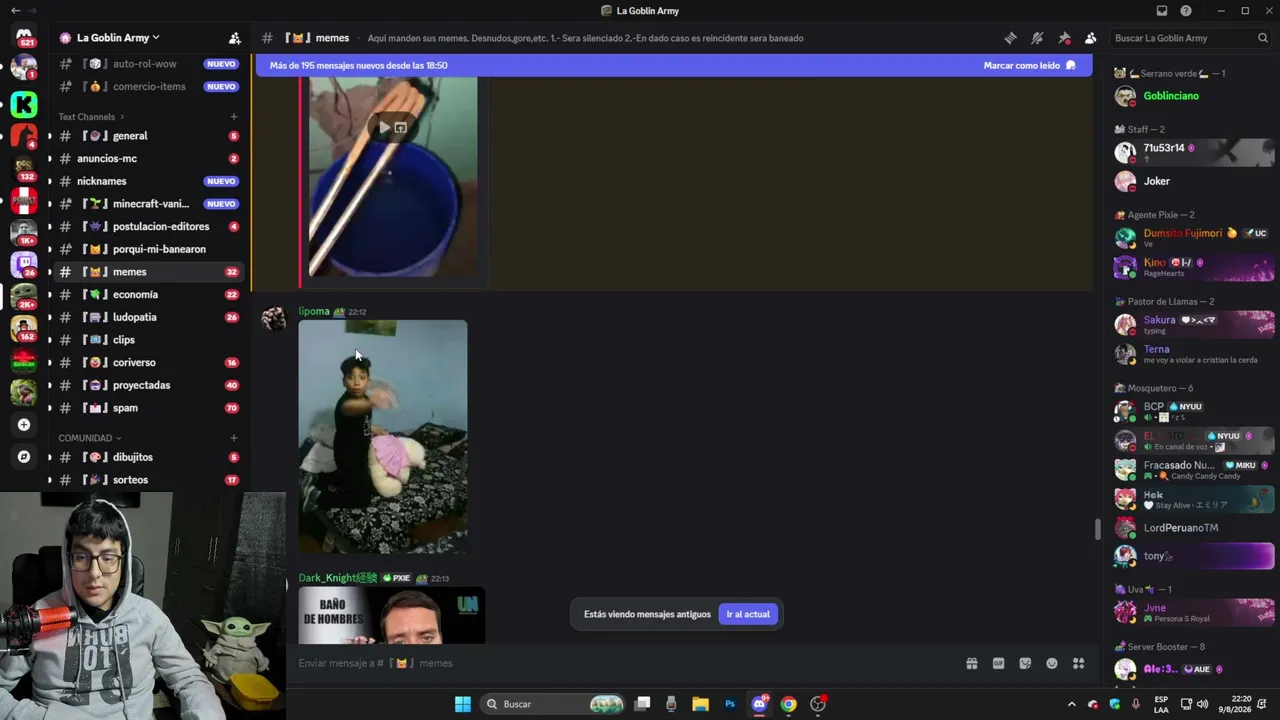Click the search magnifier icon in Discord
Image resolution: width=1280 pixels, height=720 pixels.
(x=1263, y=38)
